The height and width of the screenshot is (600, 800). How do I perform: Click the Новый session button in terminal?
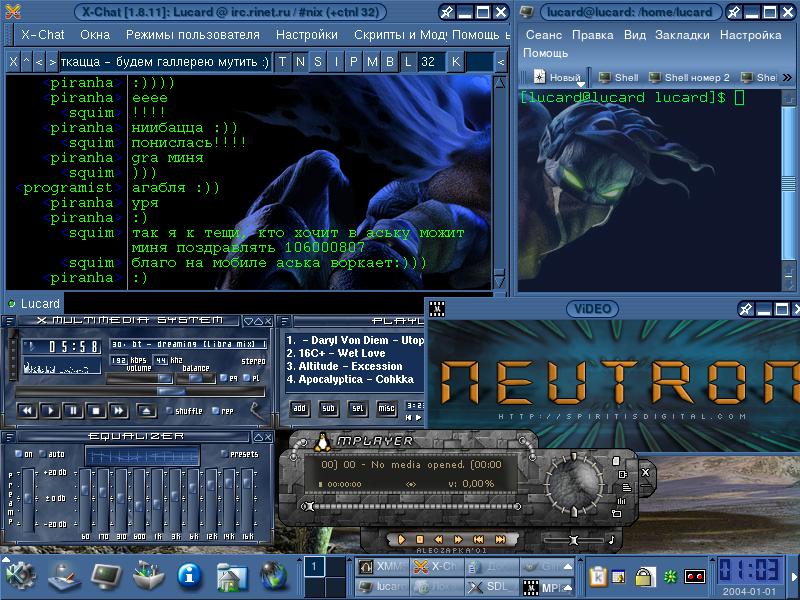[556, 77]
